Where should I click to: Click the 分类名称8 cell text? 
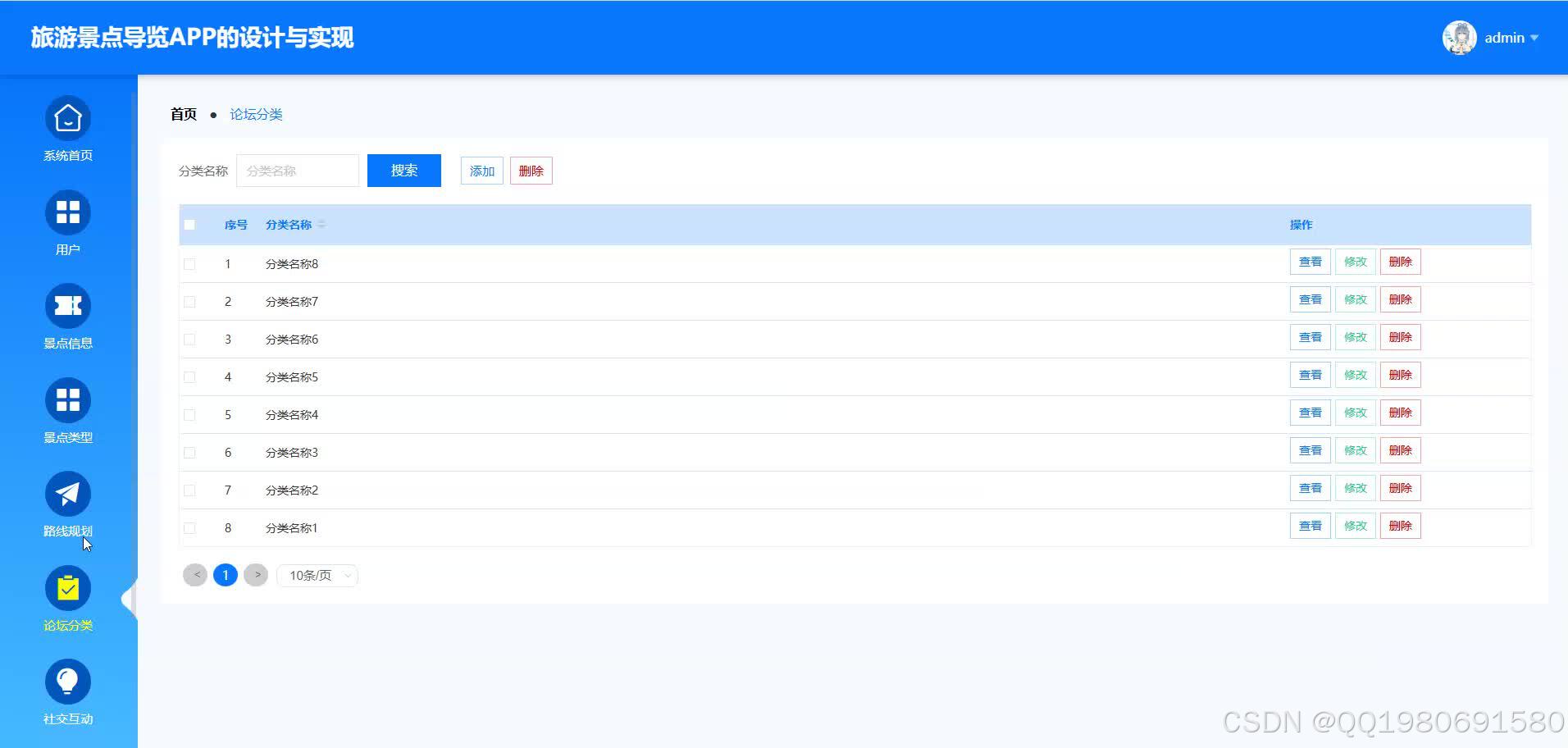(292, 264)
